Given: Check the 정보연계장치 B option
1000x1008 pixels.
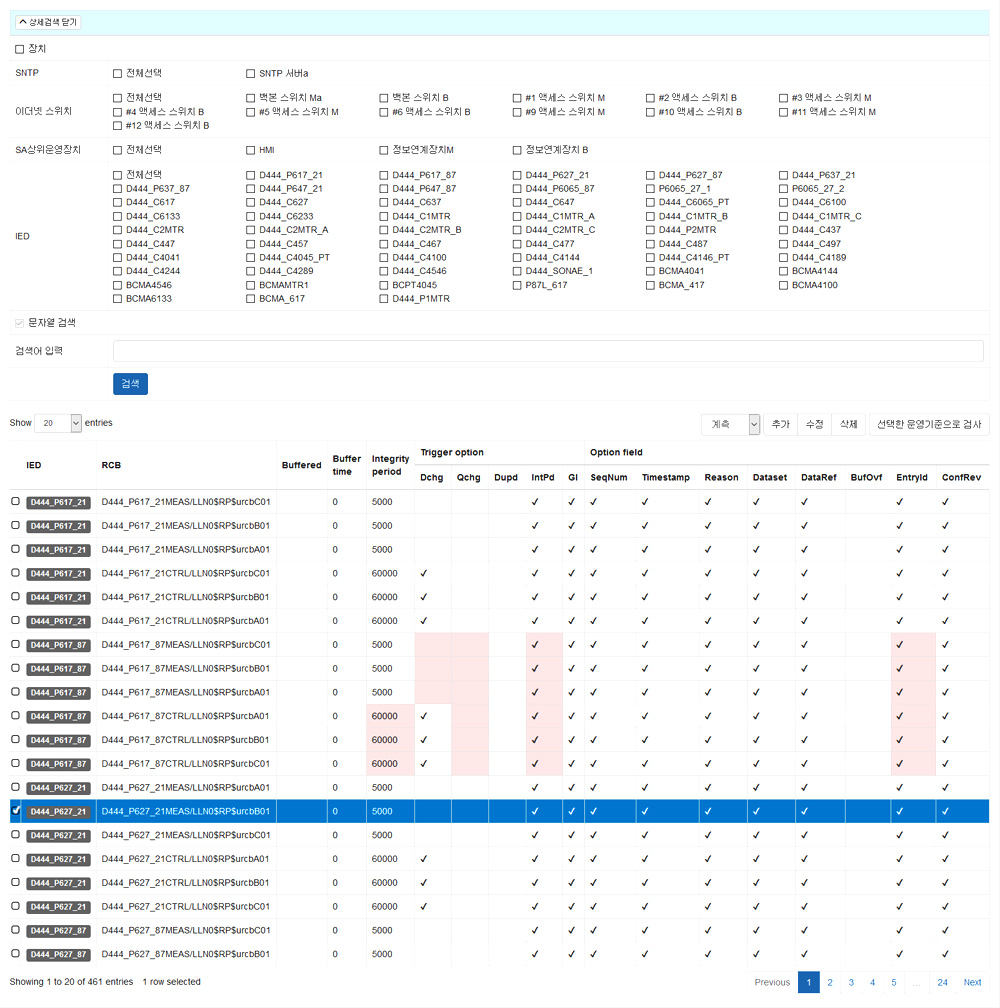Looking at the screenshot, I should [517, 150].
